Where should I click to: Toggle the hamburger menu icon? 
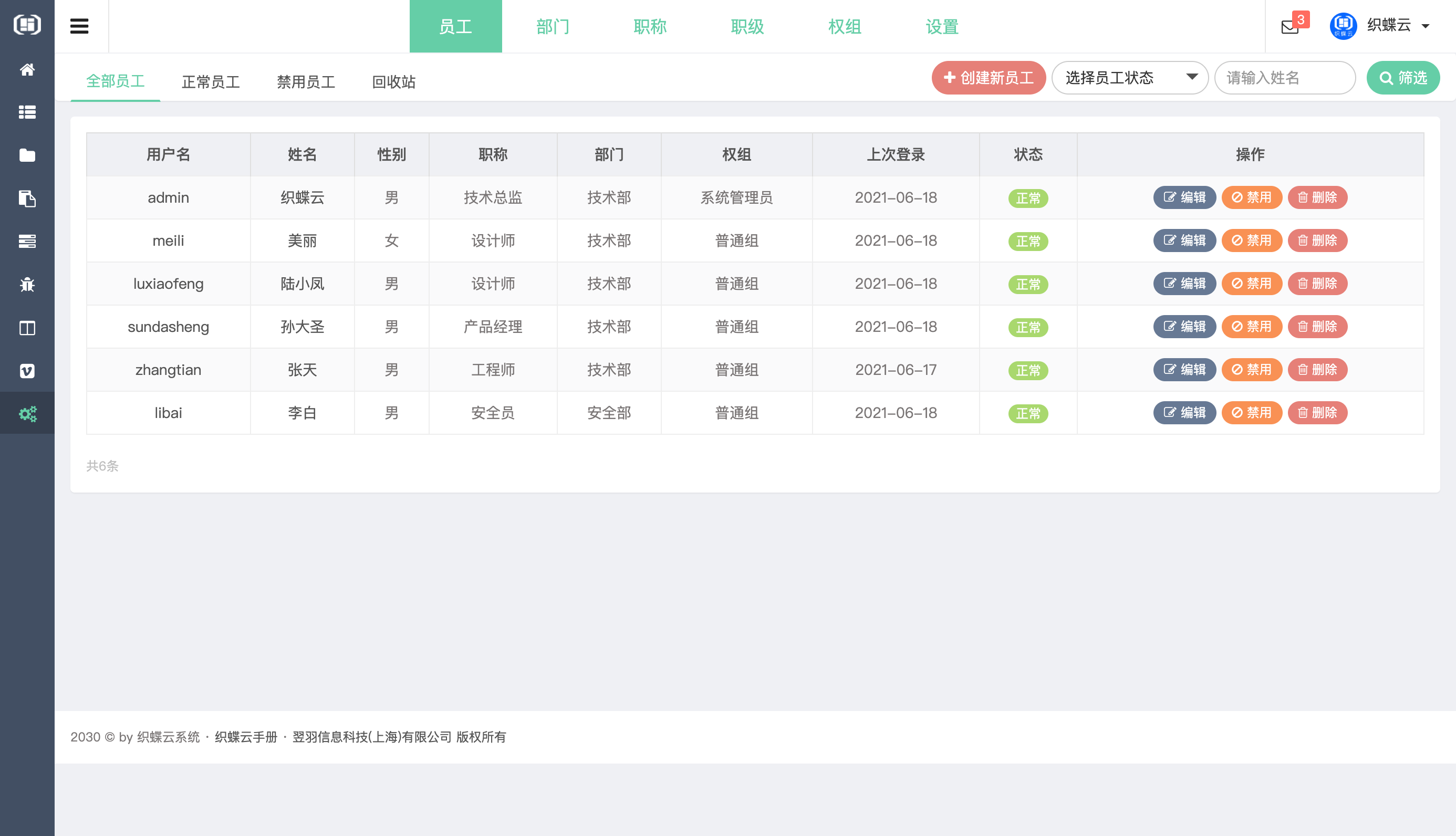tap(79, 26)
